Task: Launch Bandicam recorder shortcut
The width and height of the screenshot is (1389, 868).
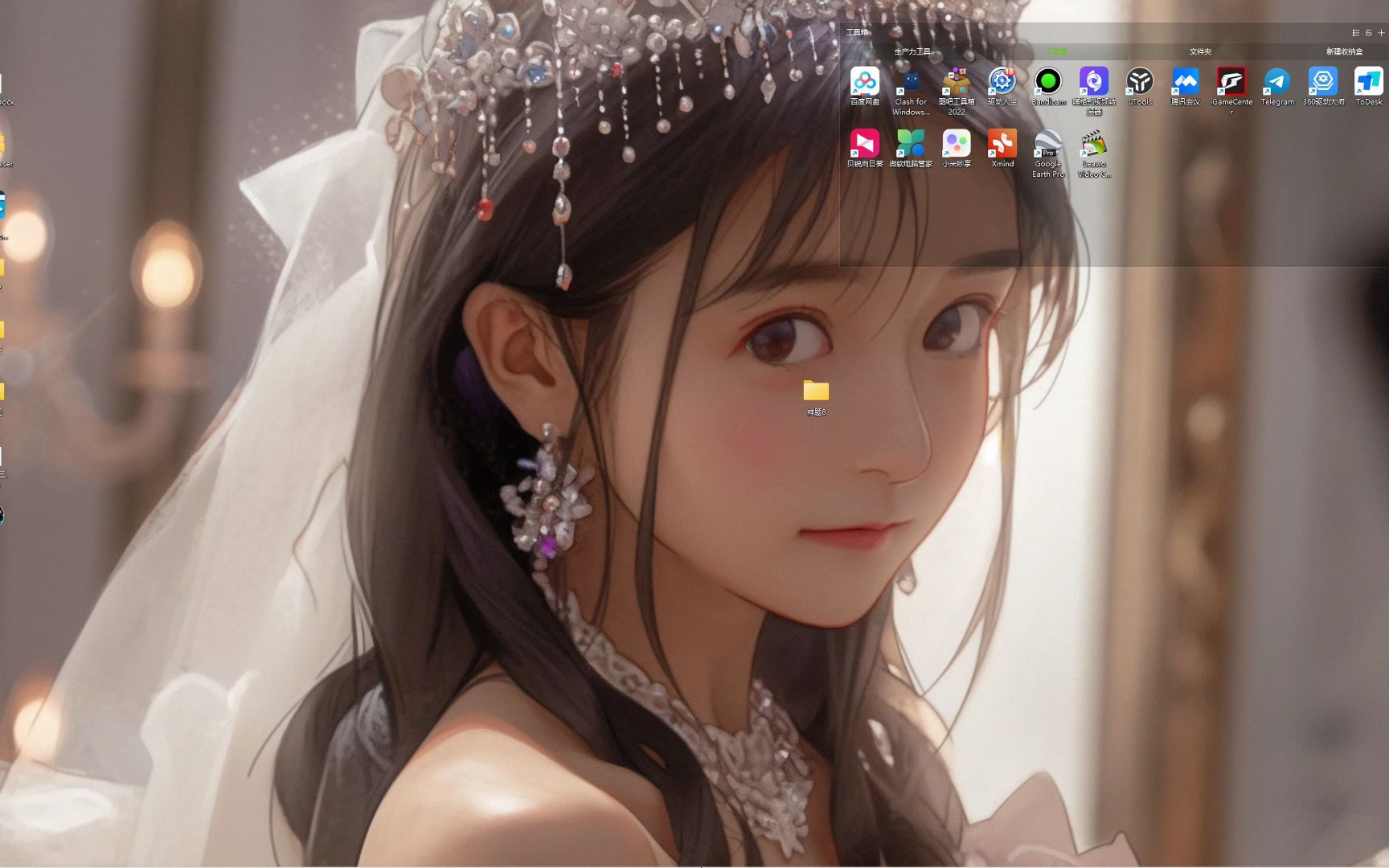Action: coord(1048,87)
